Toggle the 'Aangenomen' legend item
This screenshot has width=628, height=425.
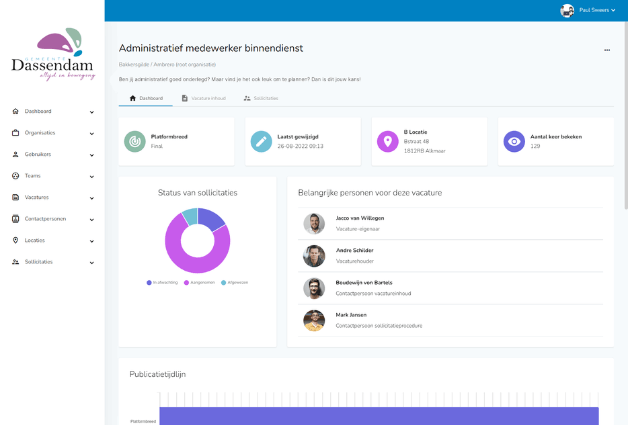pyautogui.click(x=203, y=282)
